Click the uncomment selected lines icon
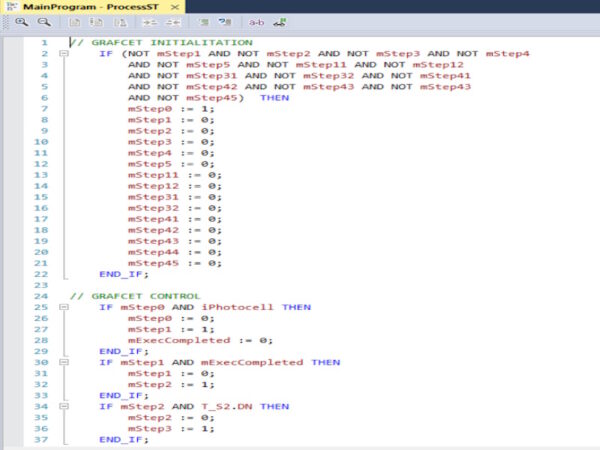The height and width of the screenshot is (450, 600). point(225,22)
